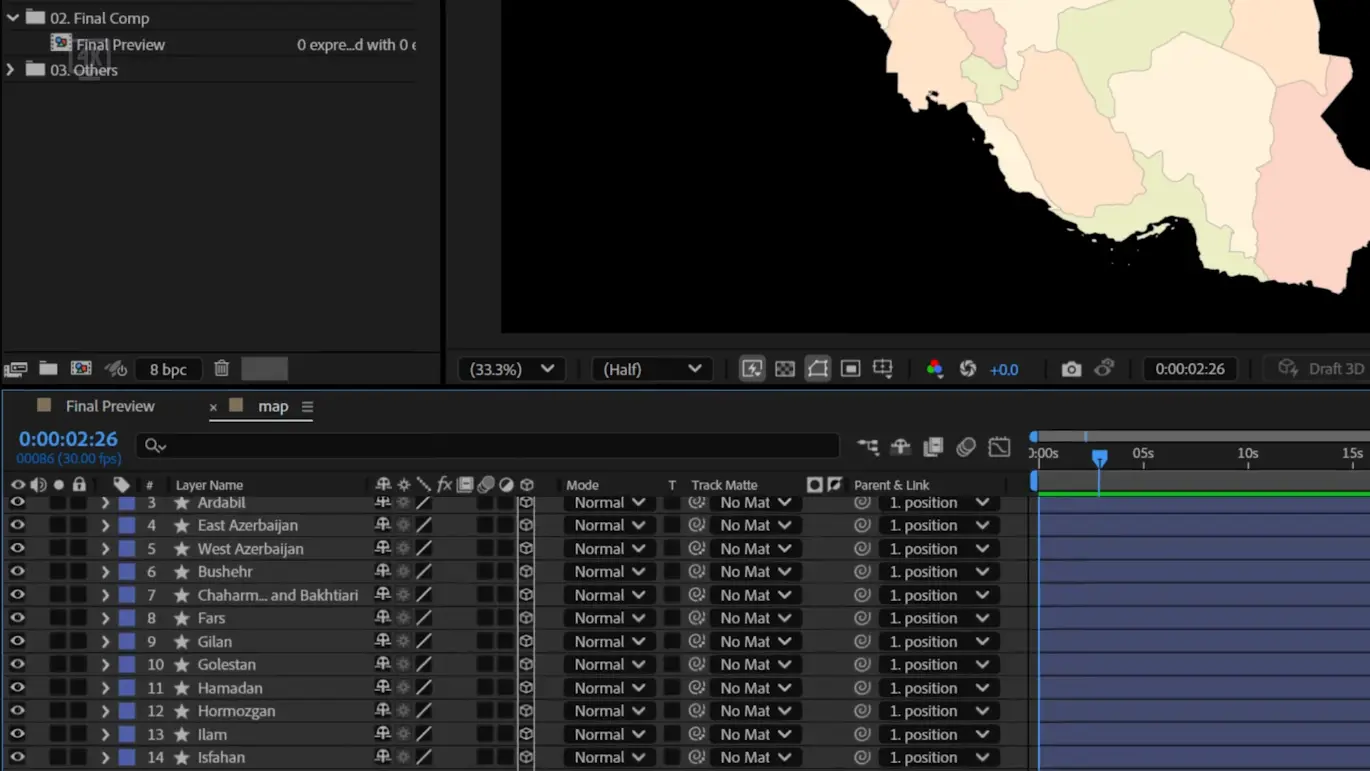Toggle the 3D layer switch for Fars
The height and width of the screenshot is (771, 1370).
(x=526, y=618)
